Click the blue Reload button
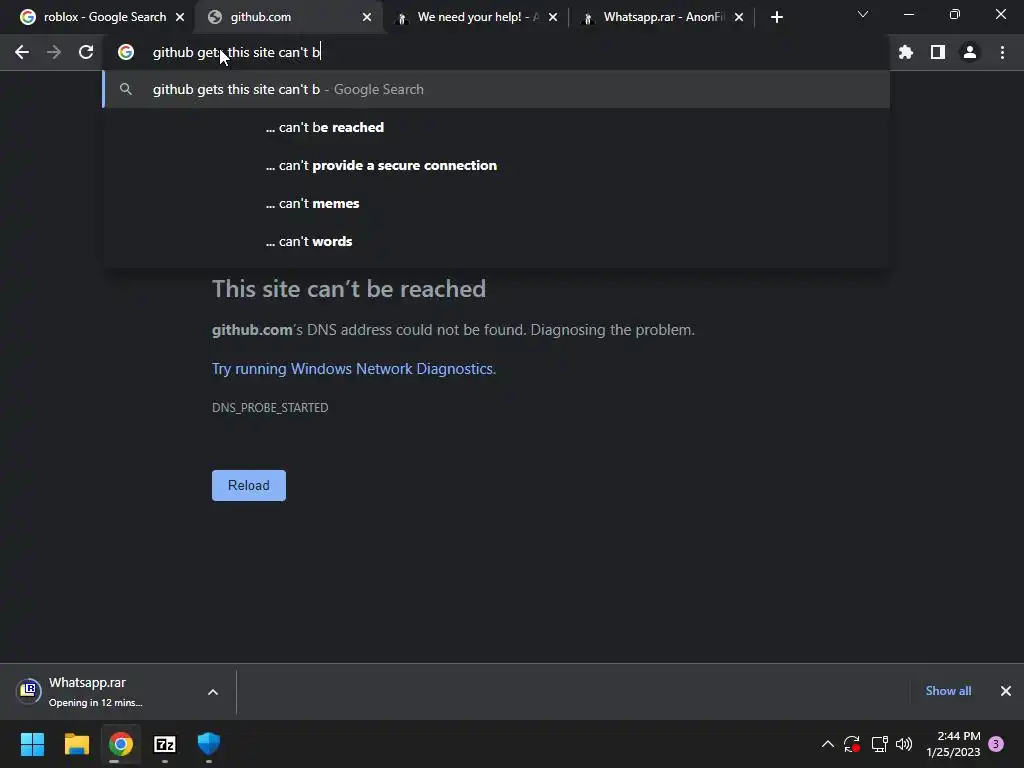This screenshot has height=768, width=1024. pyautogui.click(x=249, y=485)
